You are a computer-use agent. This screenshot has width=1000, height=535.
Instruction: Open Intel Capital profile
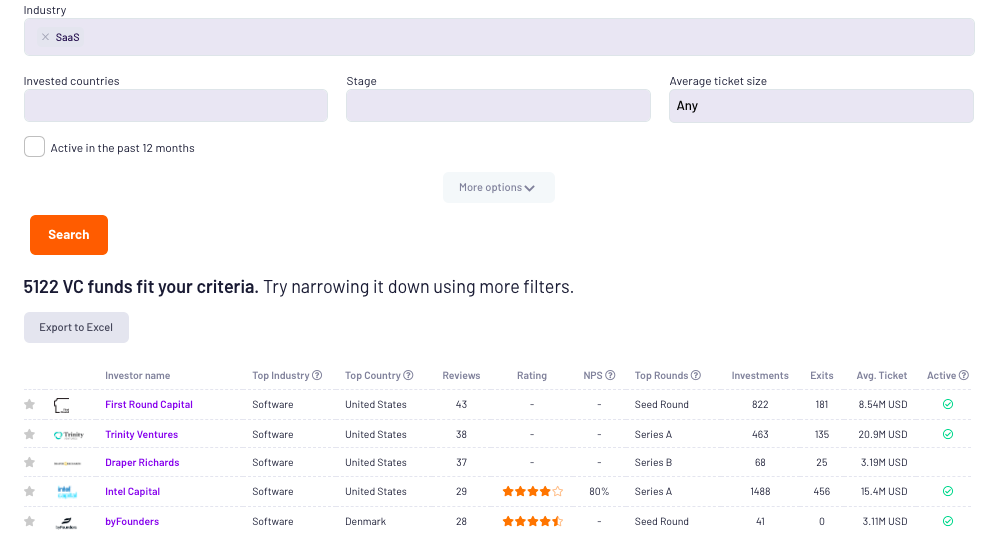tap(133, 491)
